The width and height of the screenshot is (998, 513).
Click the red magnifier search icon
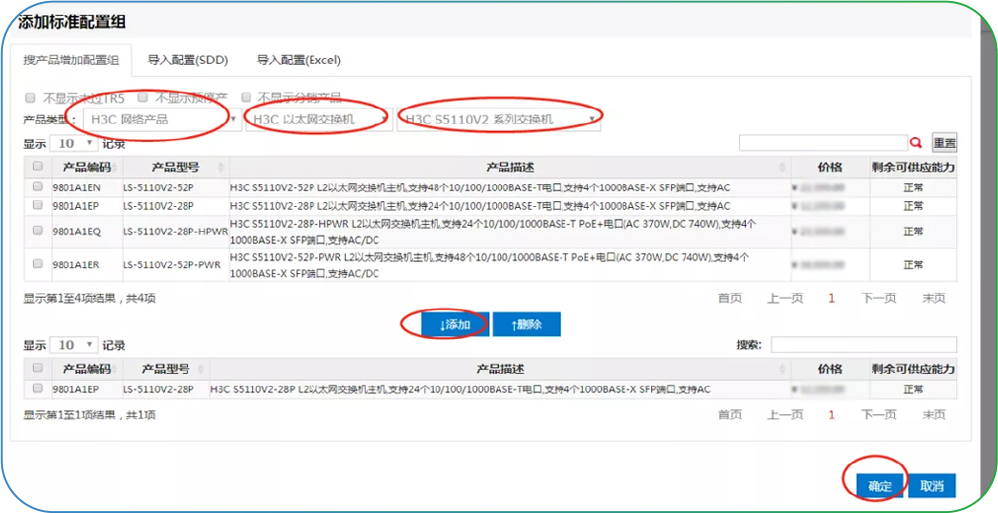tap(917, 143)
